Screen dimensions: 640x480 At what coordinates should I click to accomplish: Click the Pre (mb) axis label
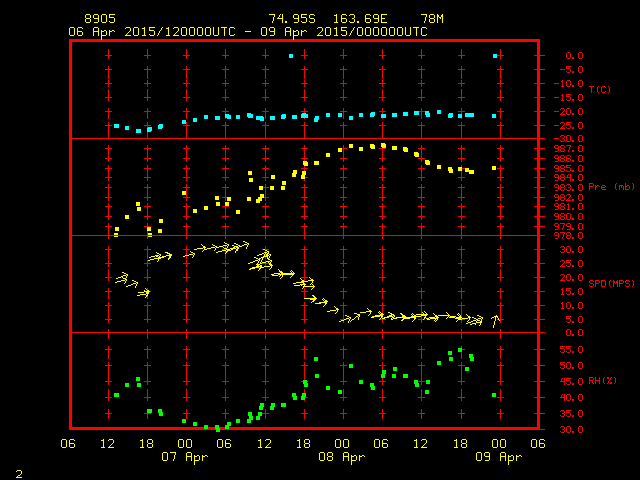pos(611,187)
